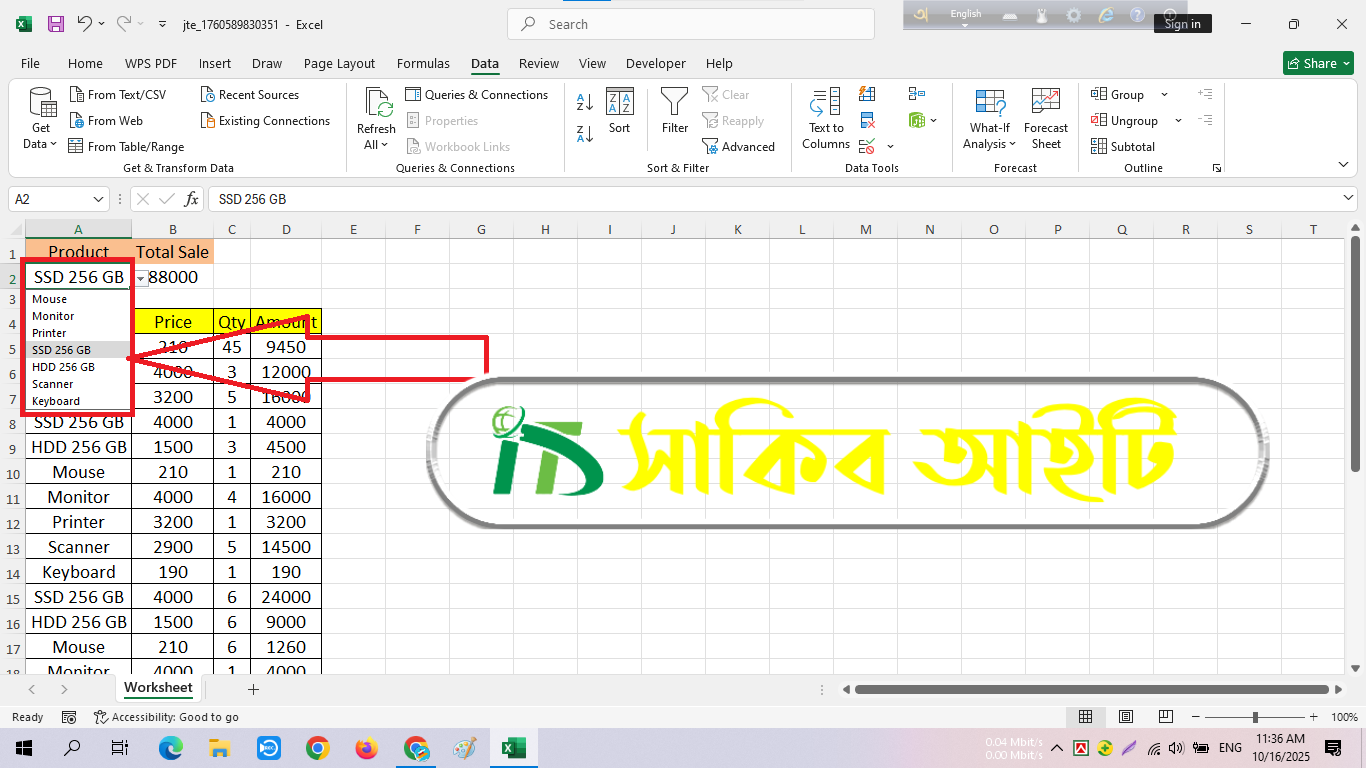Switch to Page Layout view in status bar

pyautogui.click(x=1125, y=717)
